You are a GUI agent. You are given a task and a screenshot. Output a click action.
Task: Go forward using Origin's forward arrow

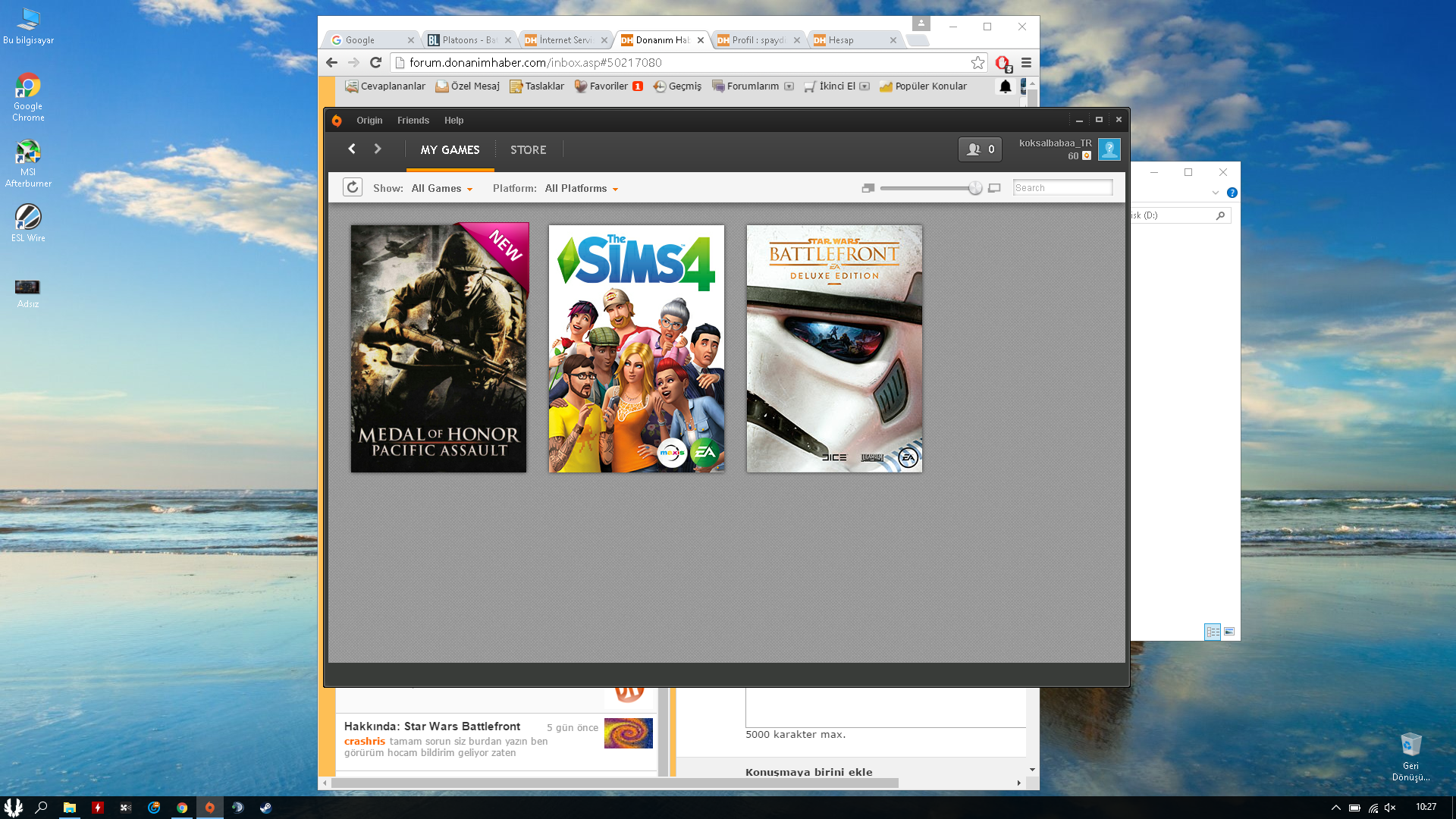378,149
